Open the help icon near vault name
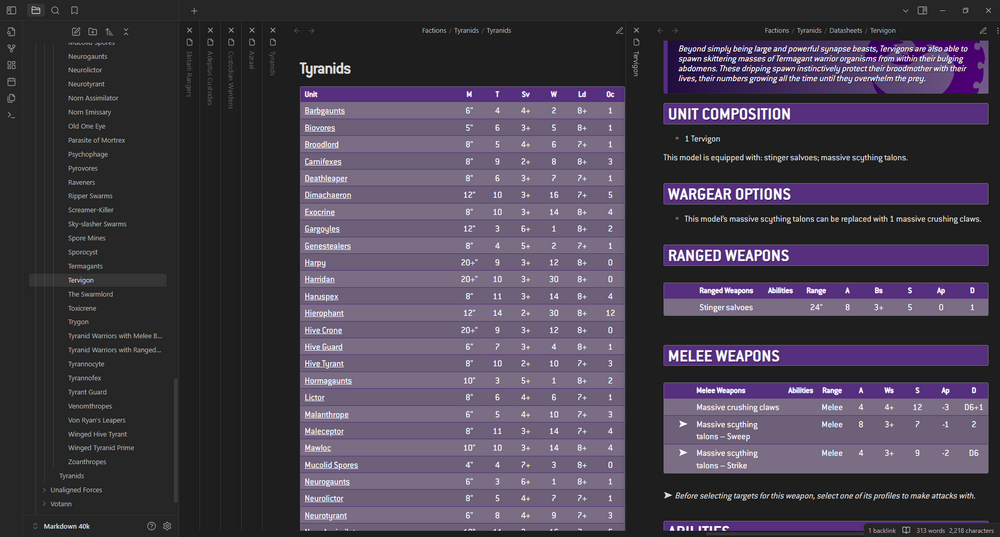Image resolution: width=1000 pixels, height=537 pixels. 151,526
